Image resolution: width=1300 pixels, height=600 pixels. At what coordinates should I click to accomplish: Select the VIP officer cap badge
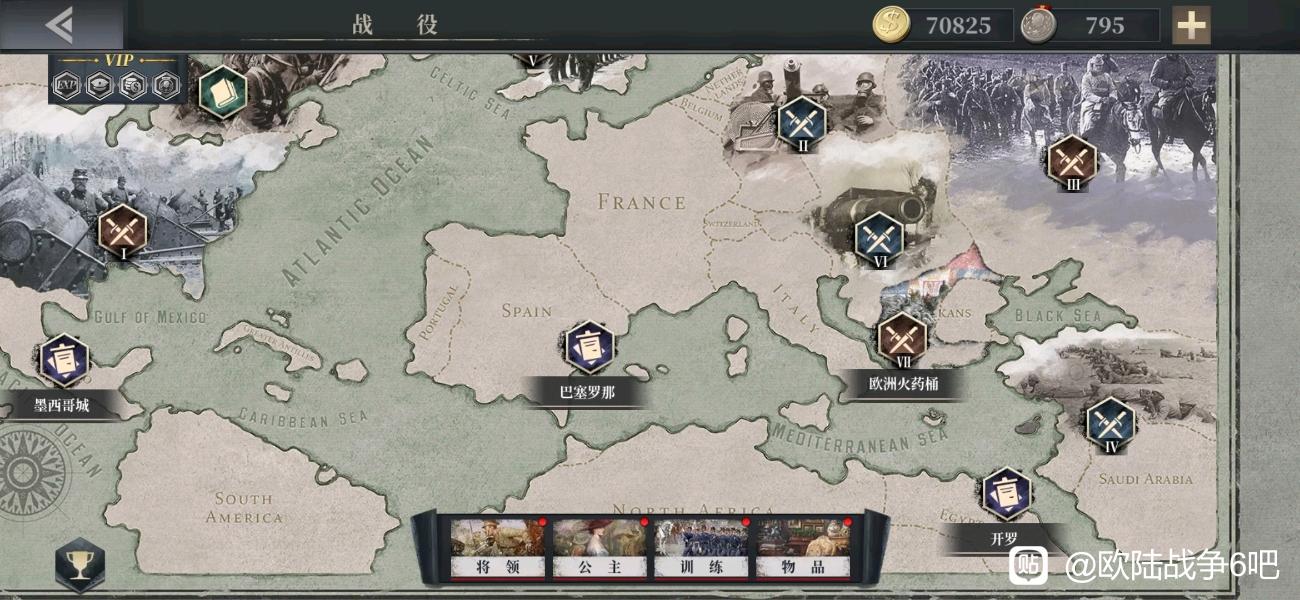click(x=99, y=87)
